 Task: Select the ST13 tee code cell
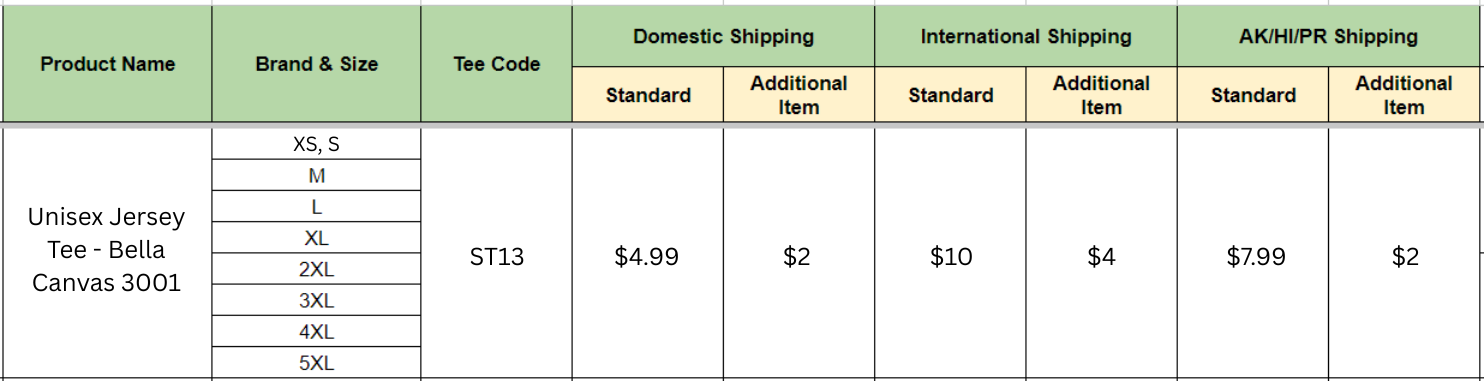coord(496,256)
